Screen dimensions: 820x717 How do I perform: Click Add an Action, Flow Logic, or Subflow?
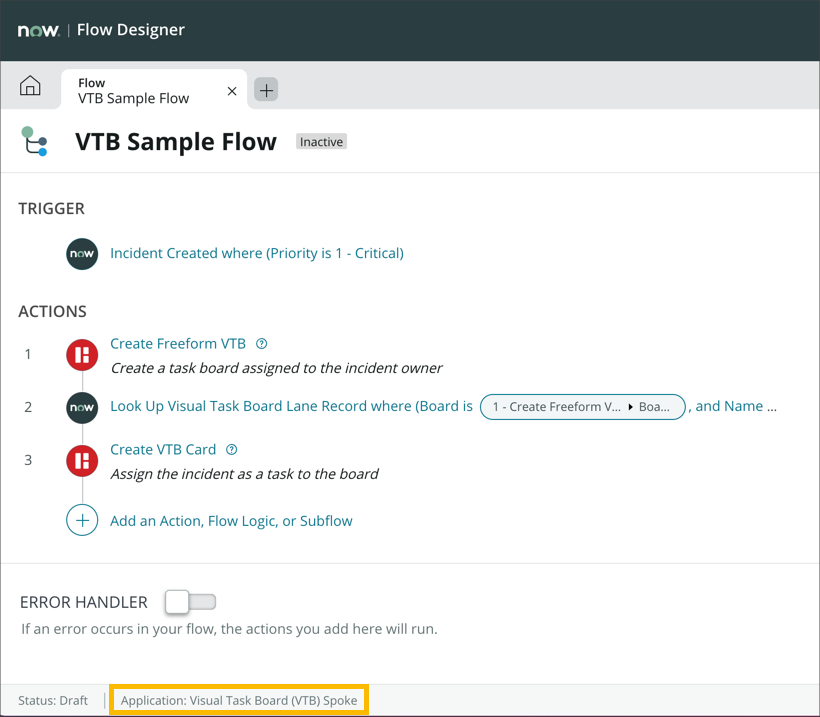pos(231,520)
